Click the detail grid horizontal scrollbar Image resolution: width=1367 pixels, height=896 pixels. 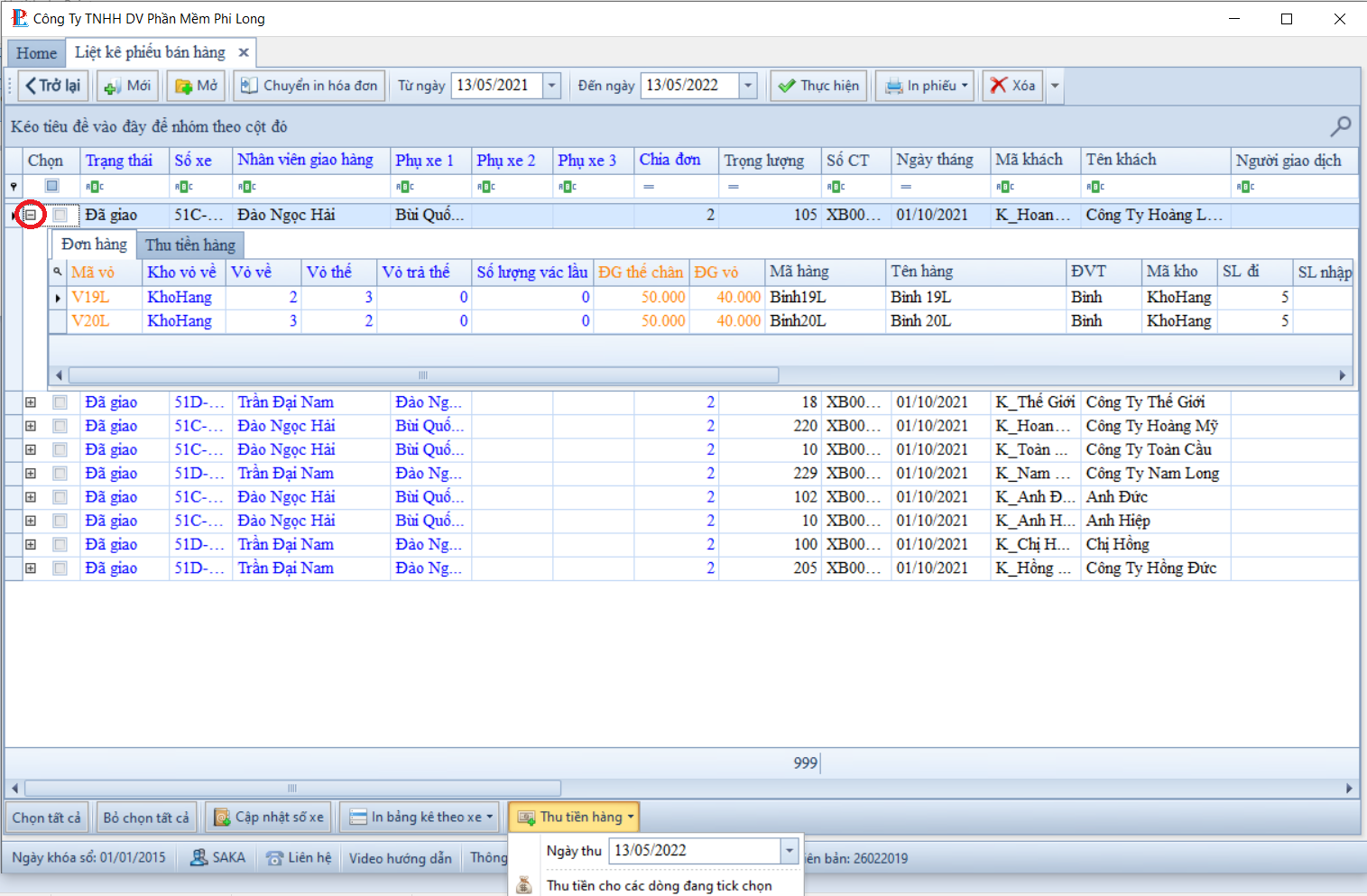[x=423, y=374]
